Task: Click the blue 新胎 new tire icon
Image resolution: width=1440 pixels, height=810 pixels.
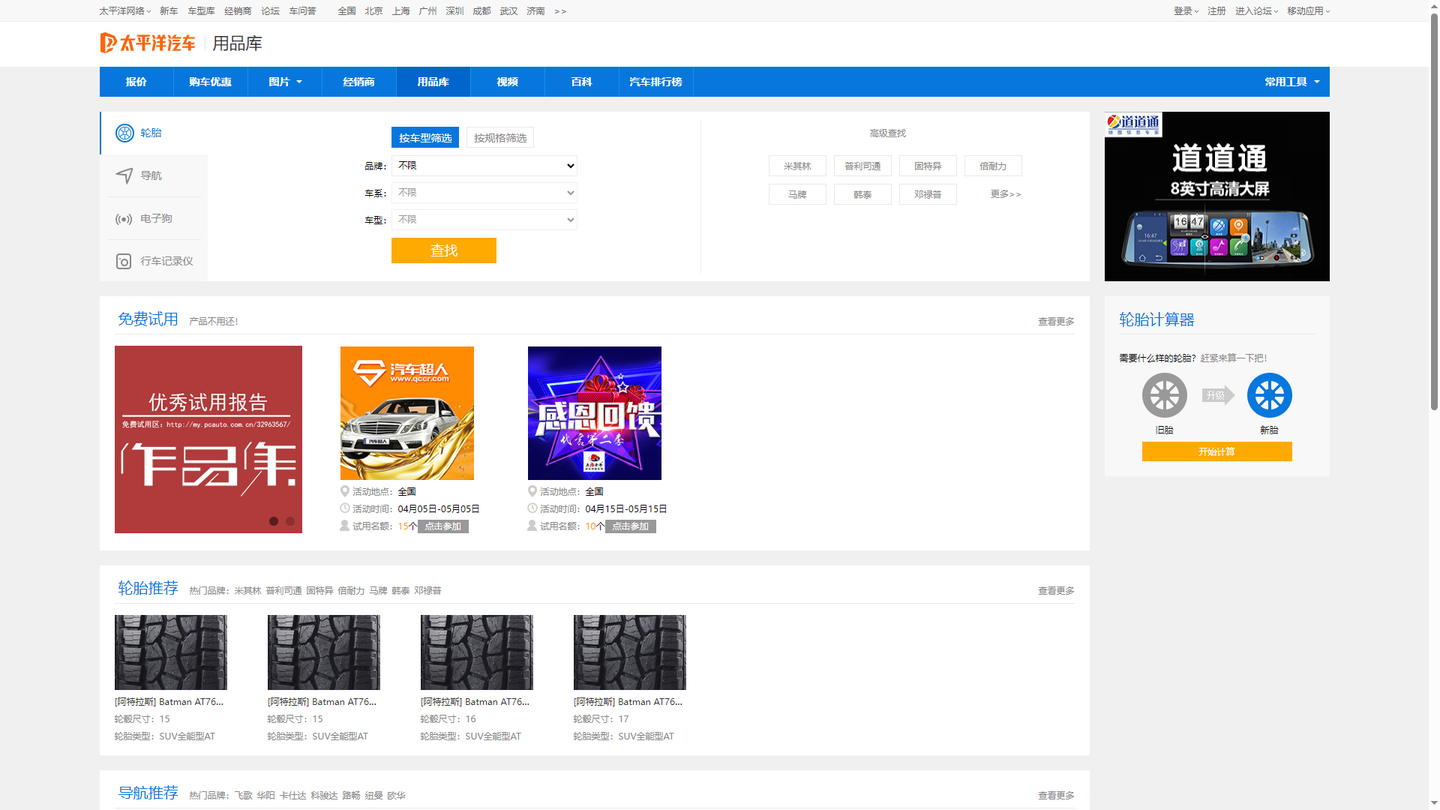Action: tap(1269, 395)
